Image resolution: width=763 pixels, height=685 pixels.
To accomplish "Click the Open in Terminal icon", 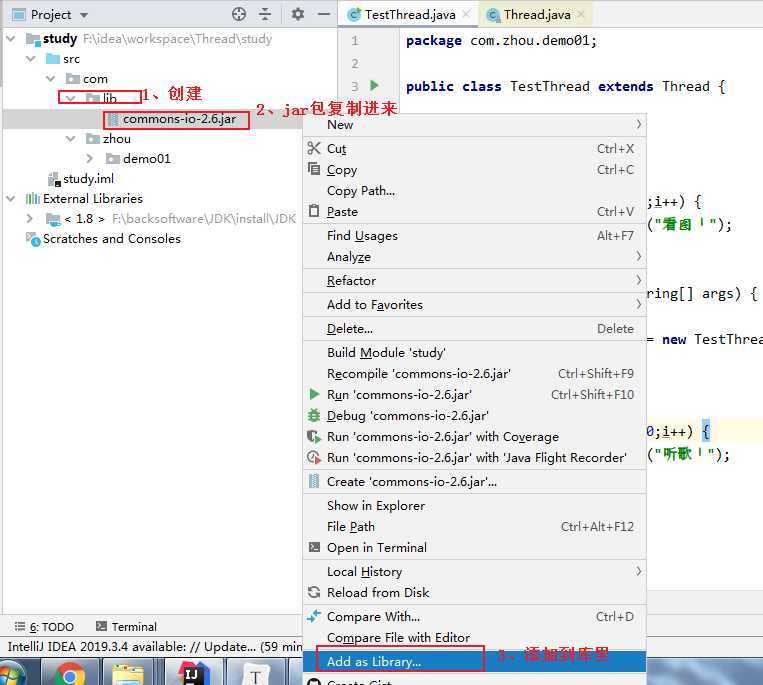I will [x=314, y=547].
